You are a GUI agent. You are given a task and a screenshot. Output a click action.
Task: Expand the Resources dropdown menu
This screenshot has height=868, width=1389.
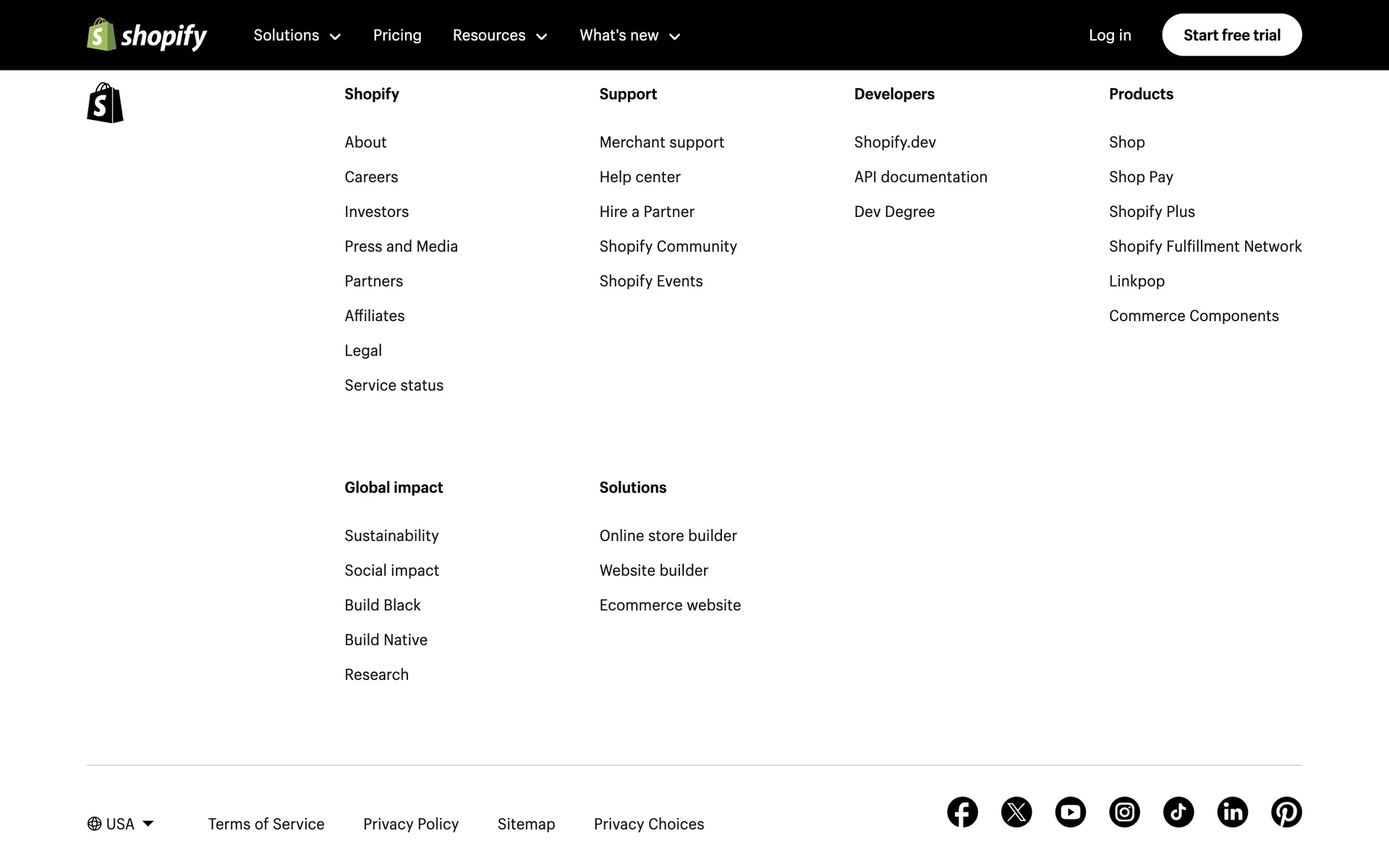(x=499, y=35)
